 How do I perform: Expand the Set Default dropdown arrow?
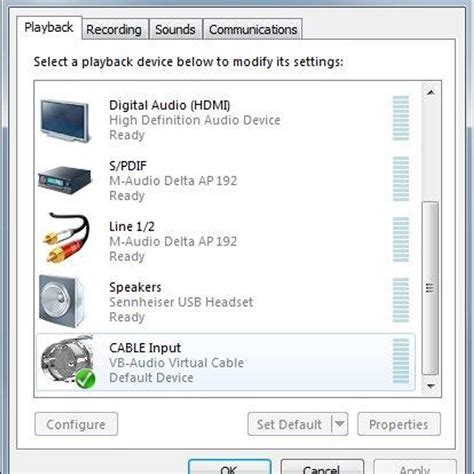coord(340,424)
